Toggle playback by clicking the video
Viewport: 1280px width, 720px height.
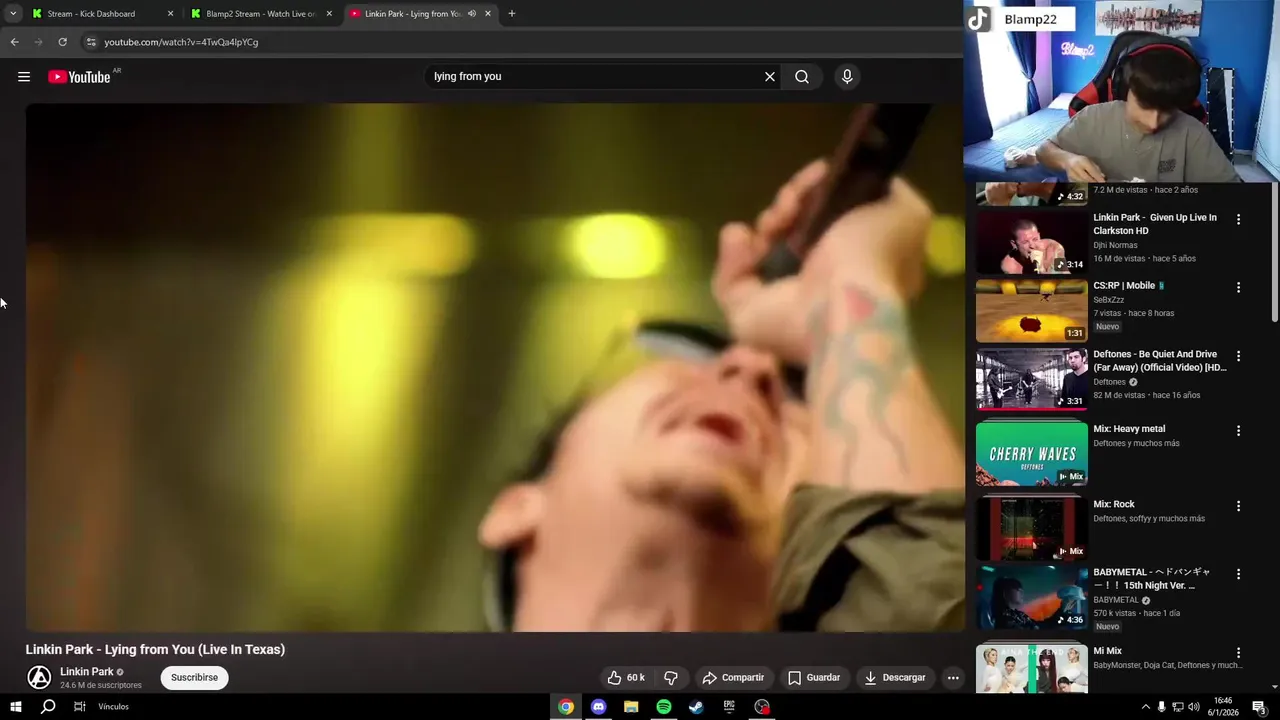[x=495, y=367]
